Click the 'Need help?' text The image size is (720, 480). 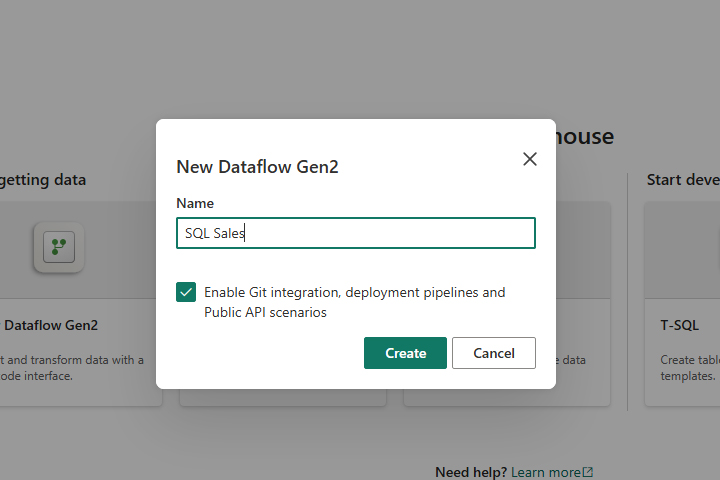coord(470,472)
